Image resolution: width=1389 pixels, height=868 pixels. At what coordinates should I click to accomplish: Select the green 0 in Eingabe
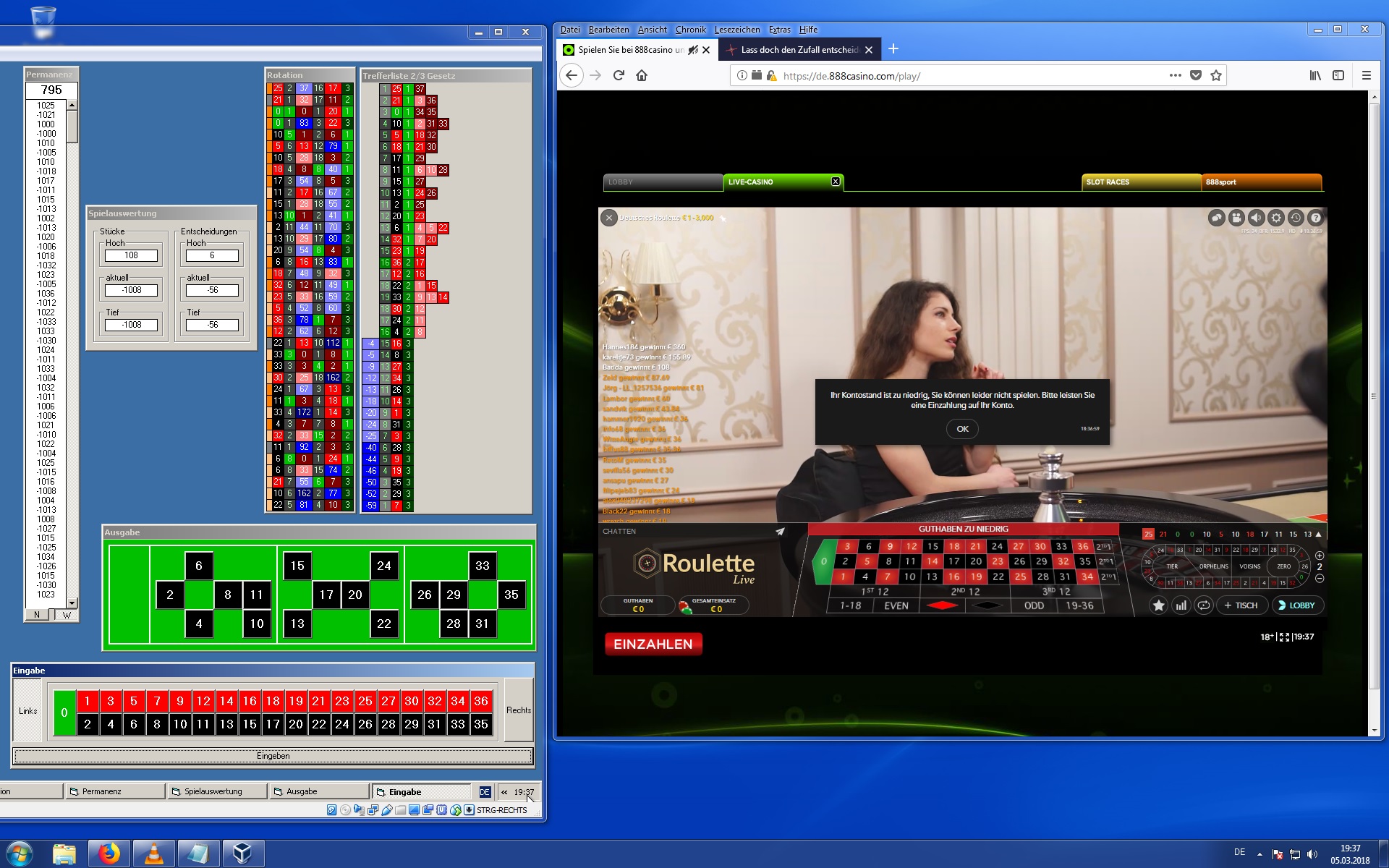(x=64, y=712)
